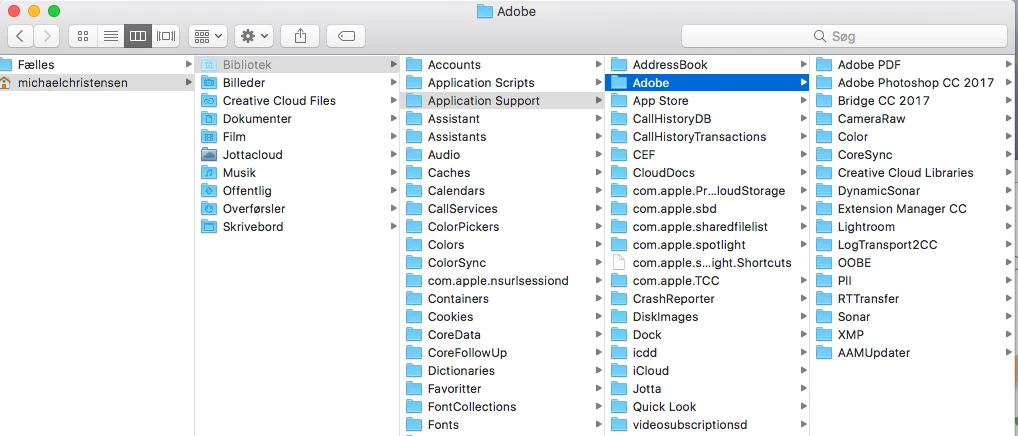
Task: Select the Extension Manager CC folder
Action: (914, 209)
